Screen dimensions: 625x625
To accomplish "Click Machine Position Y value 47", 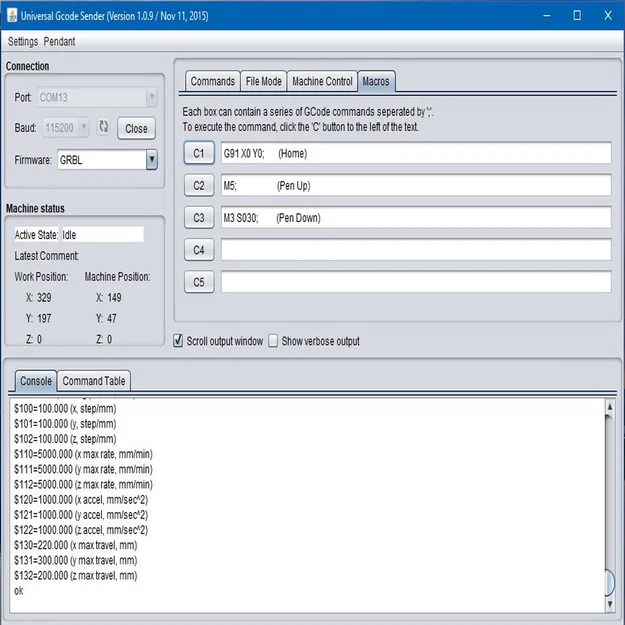I will pos(112,318).
